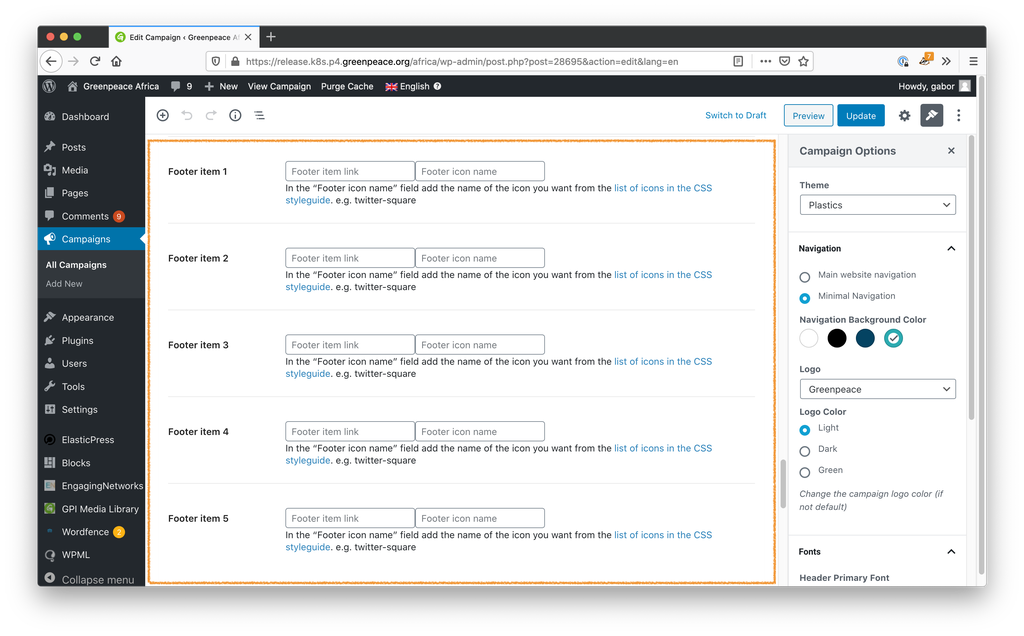Open new browser tab with plus

coord(271,37)
